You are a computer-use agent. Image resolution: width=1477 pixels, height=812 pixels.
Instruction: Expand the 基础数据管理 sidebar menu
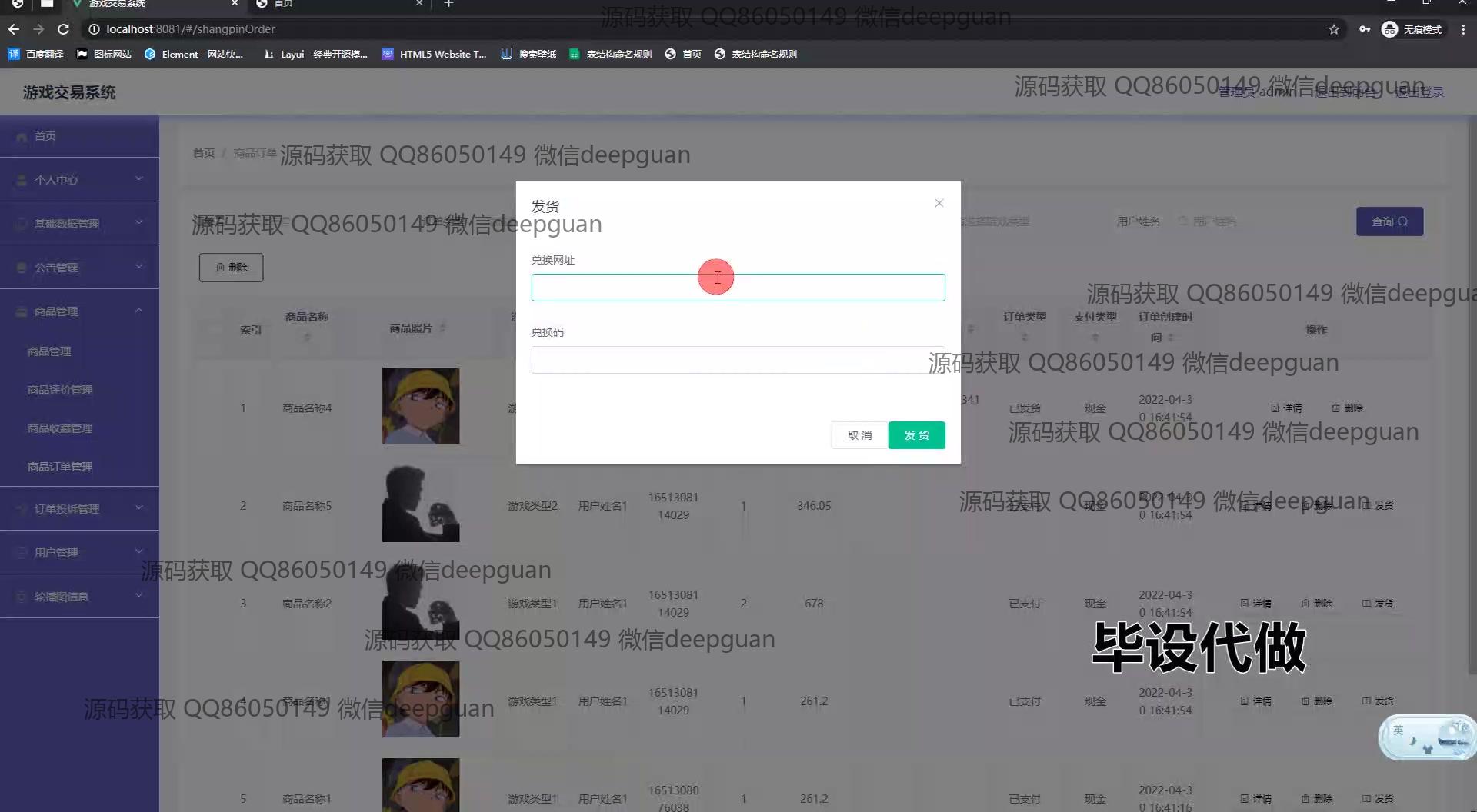(x=79, y=223)
